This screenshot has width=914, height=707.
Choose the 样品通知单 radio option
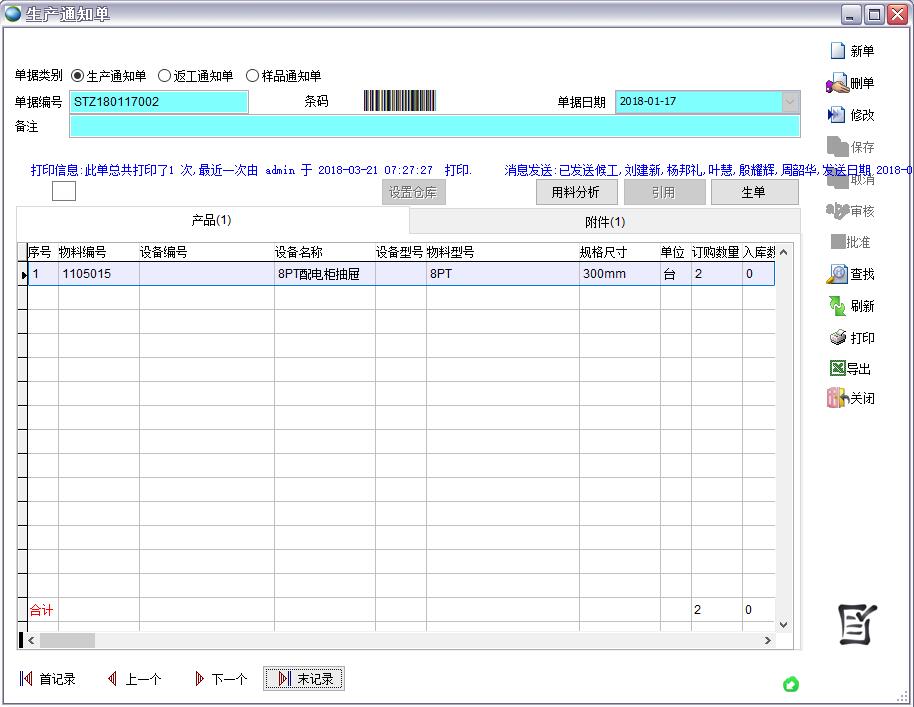252,76
